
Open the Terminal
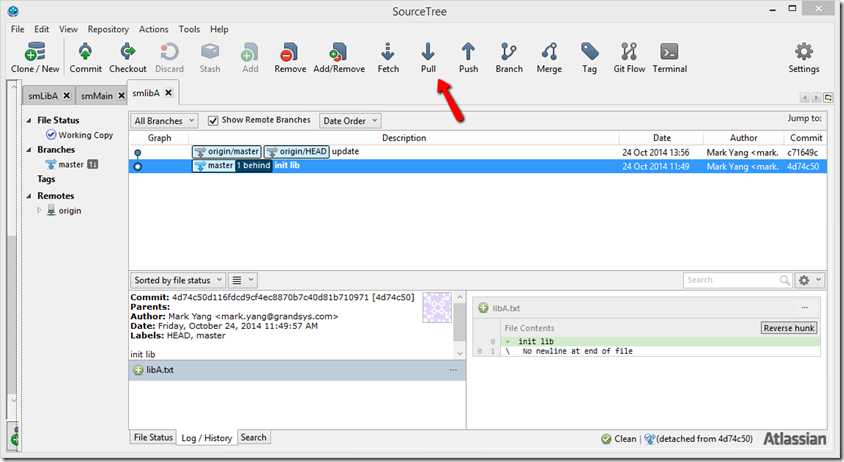(669, 58)
